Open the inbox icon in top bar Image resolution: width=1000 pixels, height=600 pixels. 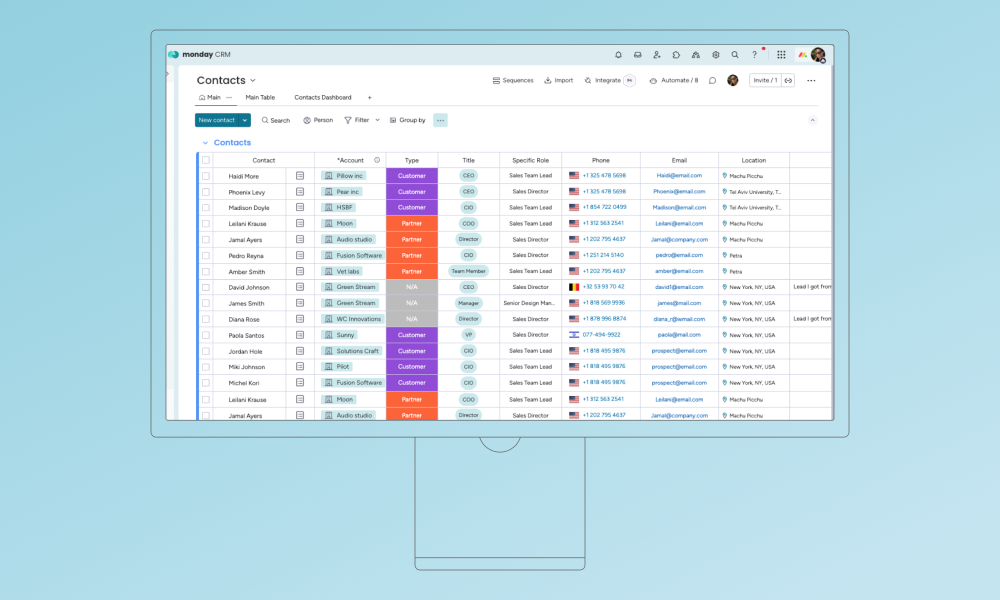point(638,55)
